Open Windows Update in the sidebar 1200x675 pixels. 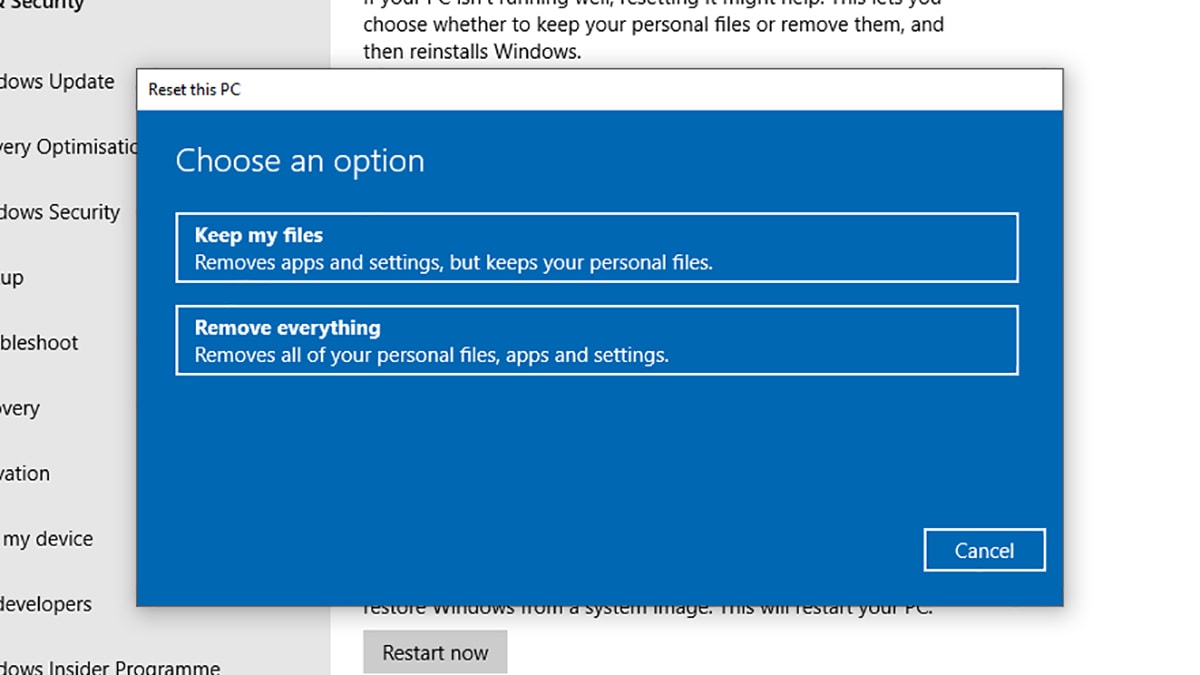tap(58, 82)
